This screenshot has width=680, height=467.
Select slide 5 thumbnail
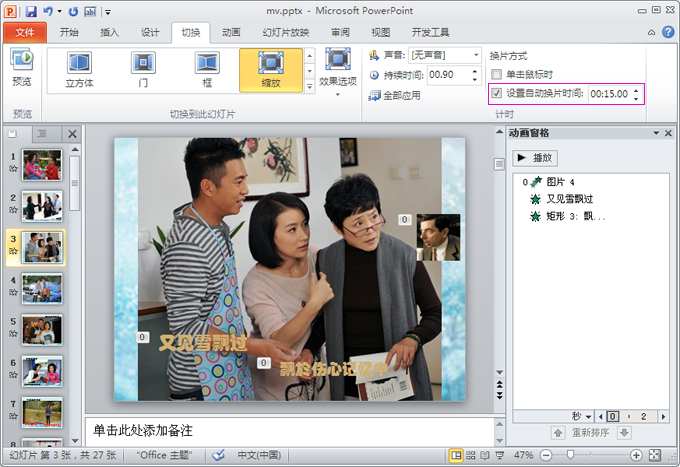click(42, 330)
